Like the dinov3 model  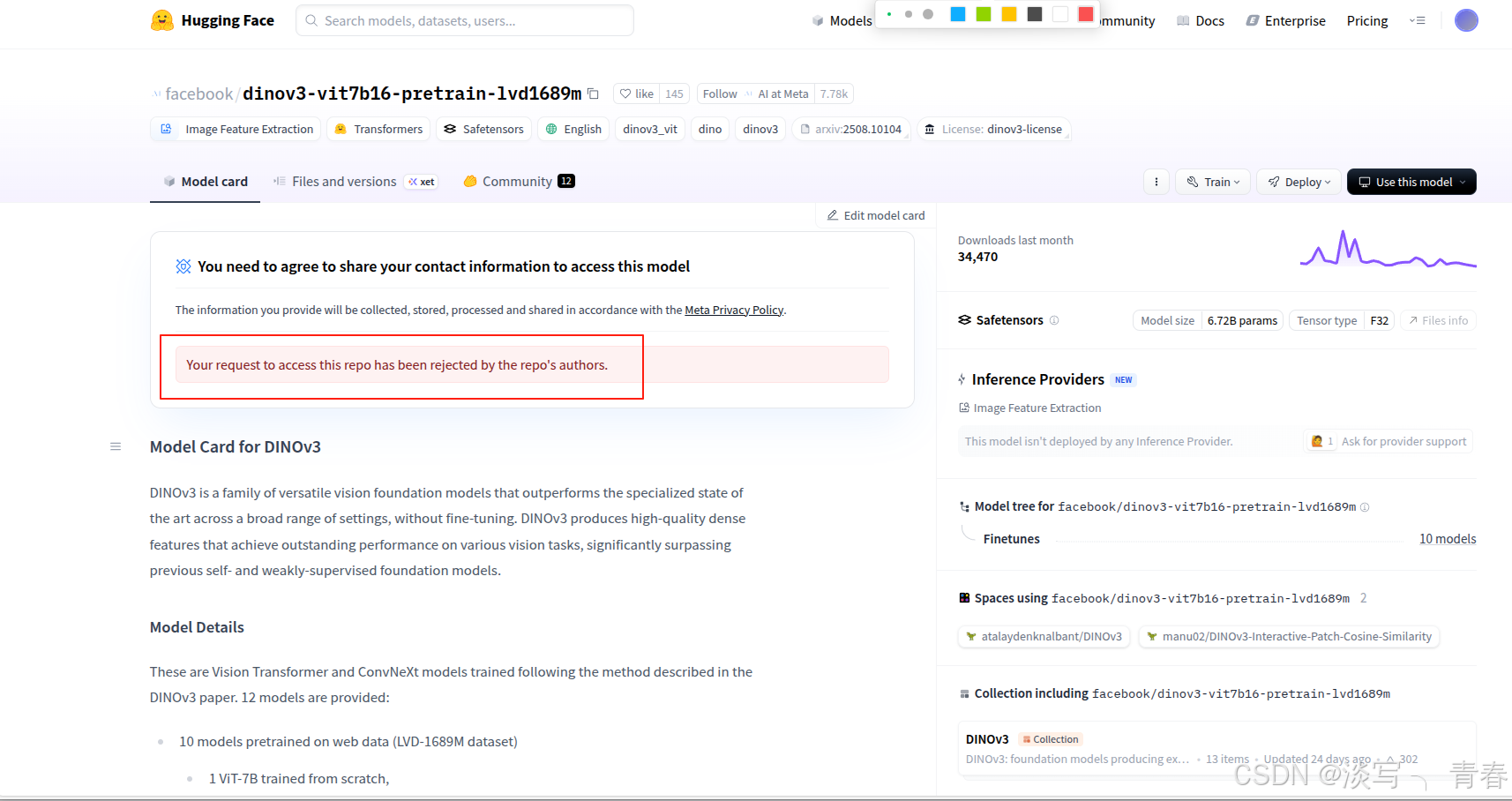pos(636,94)
